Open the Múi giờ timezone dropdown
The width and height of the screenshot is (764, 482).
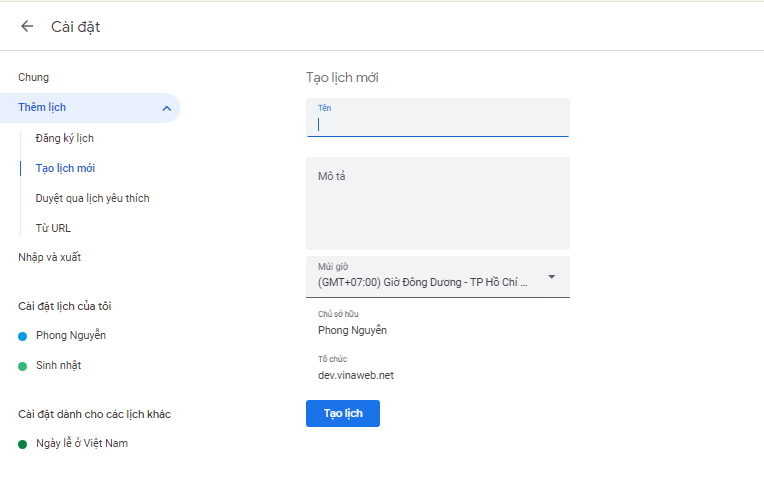438,277
